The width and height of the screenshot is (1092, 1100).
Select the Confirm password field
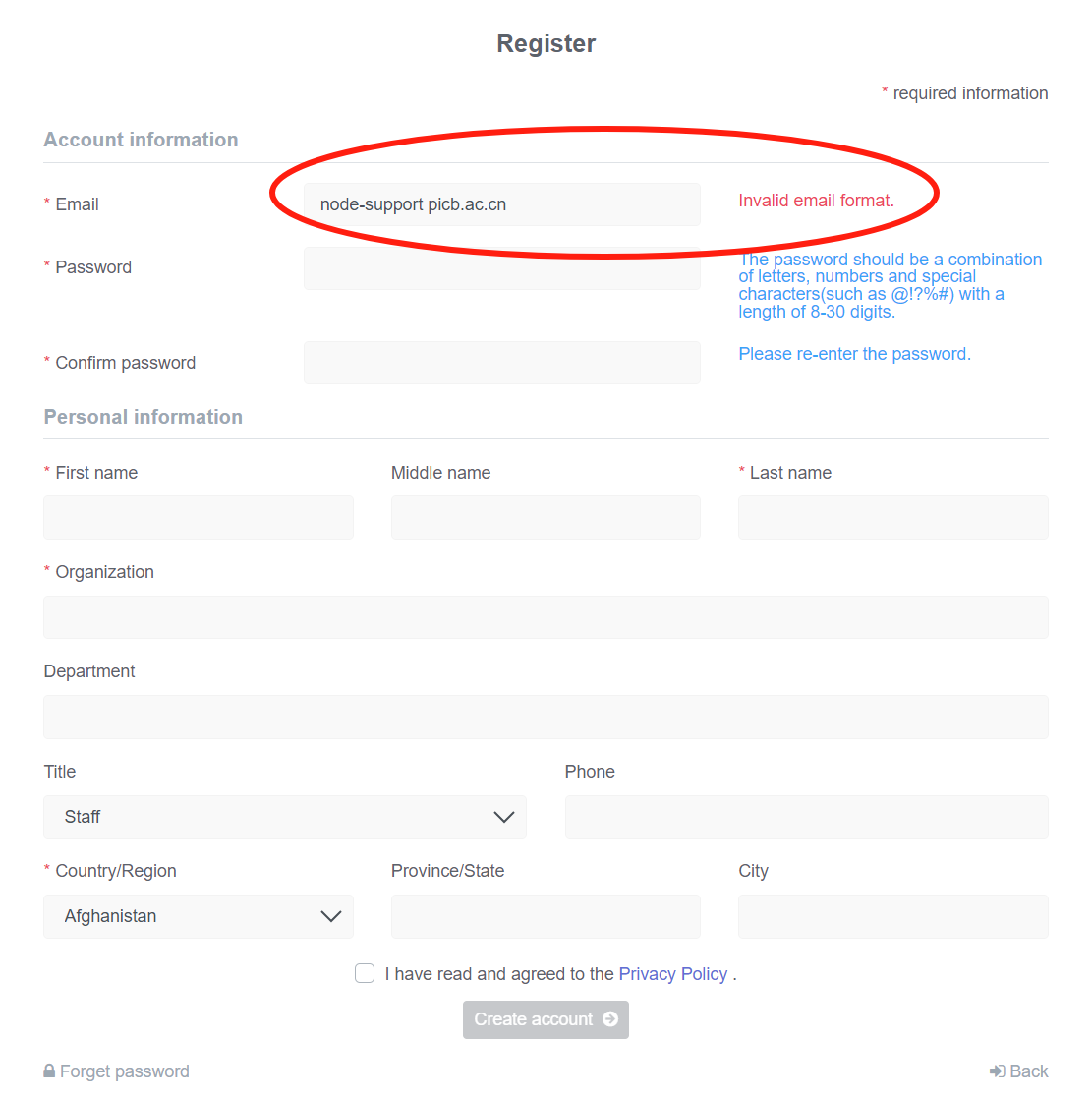point(501,363)
